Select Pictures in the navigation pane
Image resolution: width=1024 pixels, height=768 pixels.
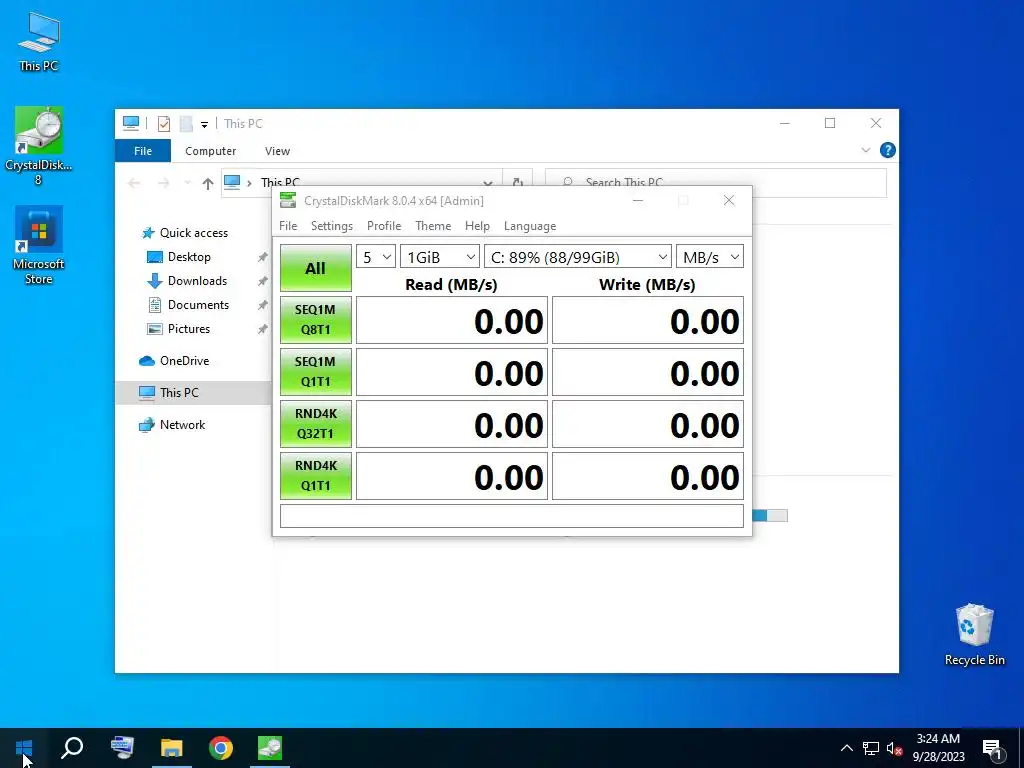[189, 328]
